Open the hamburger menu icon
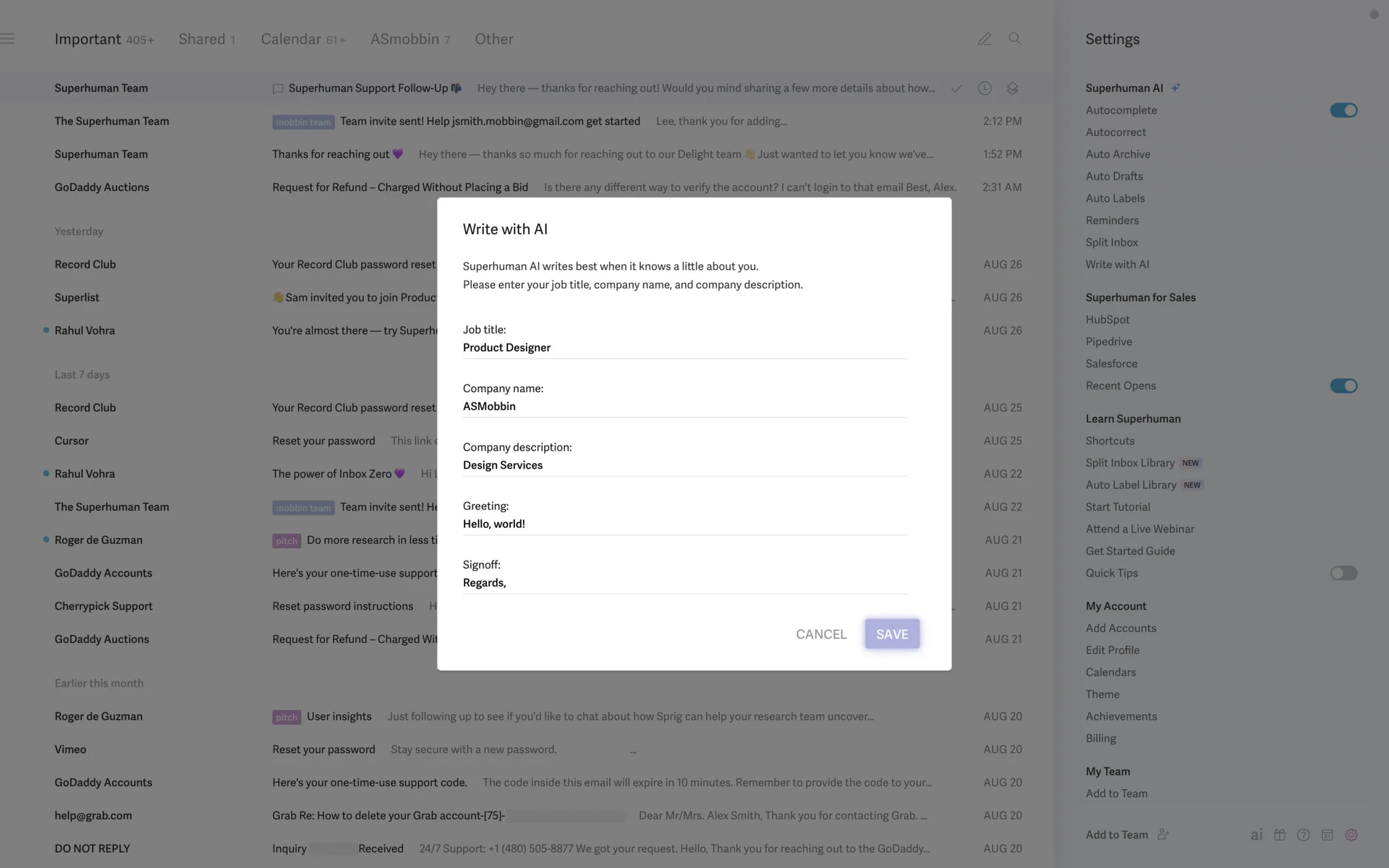This screenshot has height=868, width=1389. point(8,39)
